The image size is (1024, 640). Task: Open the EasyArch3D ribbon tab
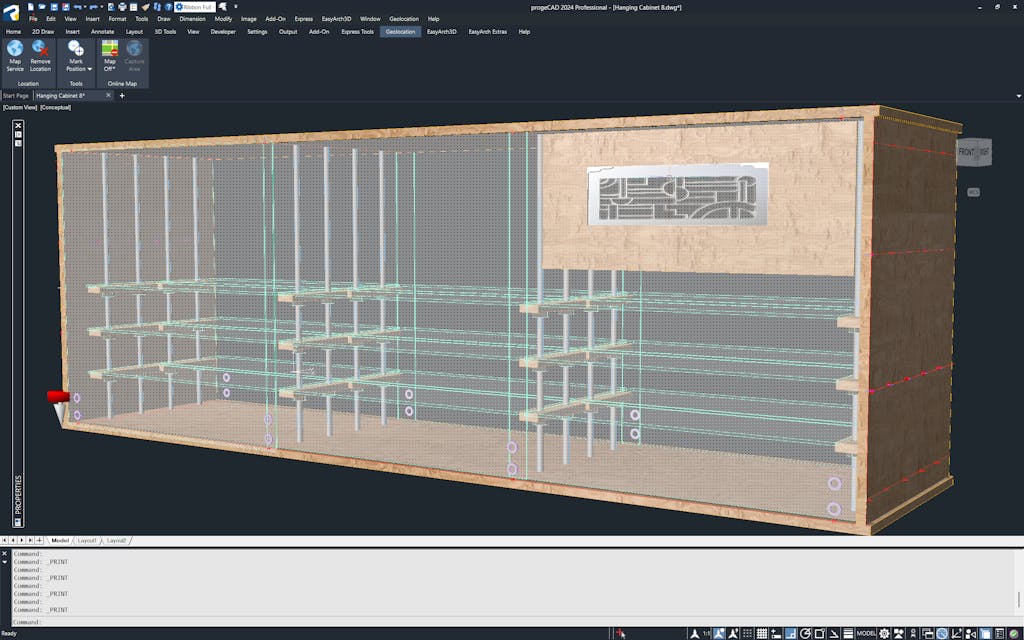point(441,32)
